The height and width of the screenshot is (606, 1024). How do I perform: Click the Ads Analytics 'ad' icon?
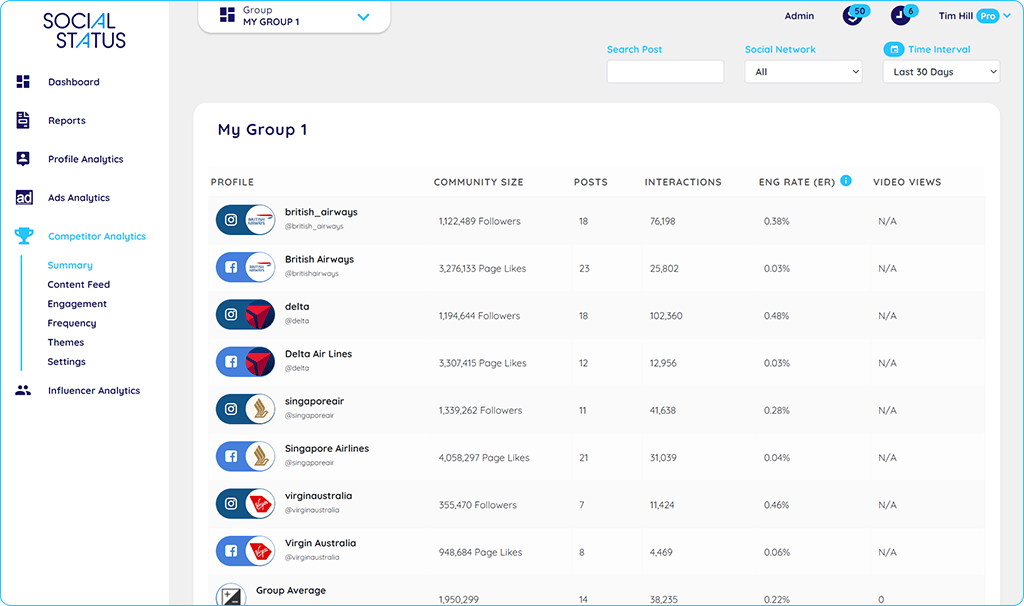point(21,197)
